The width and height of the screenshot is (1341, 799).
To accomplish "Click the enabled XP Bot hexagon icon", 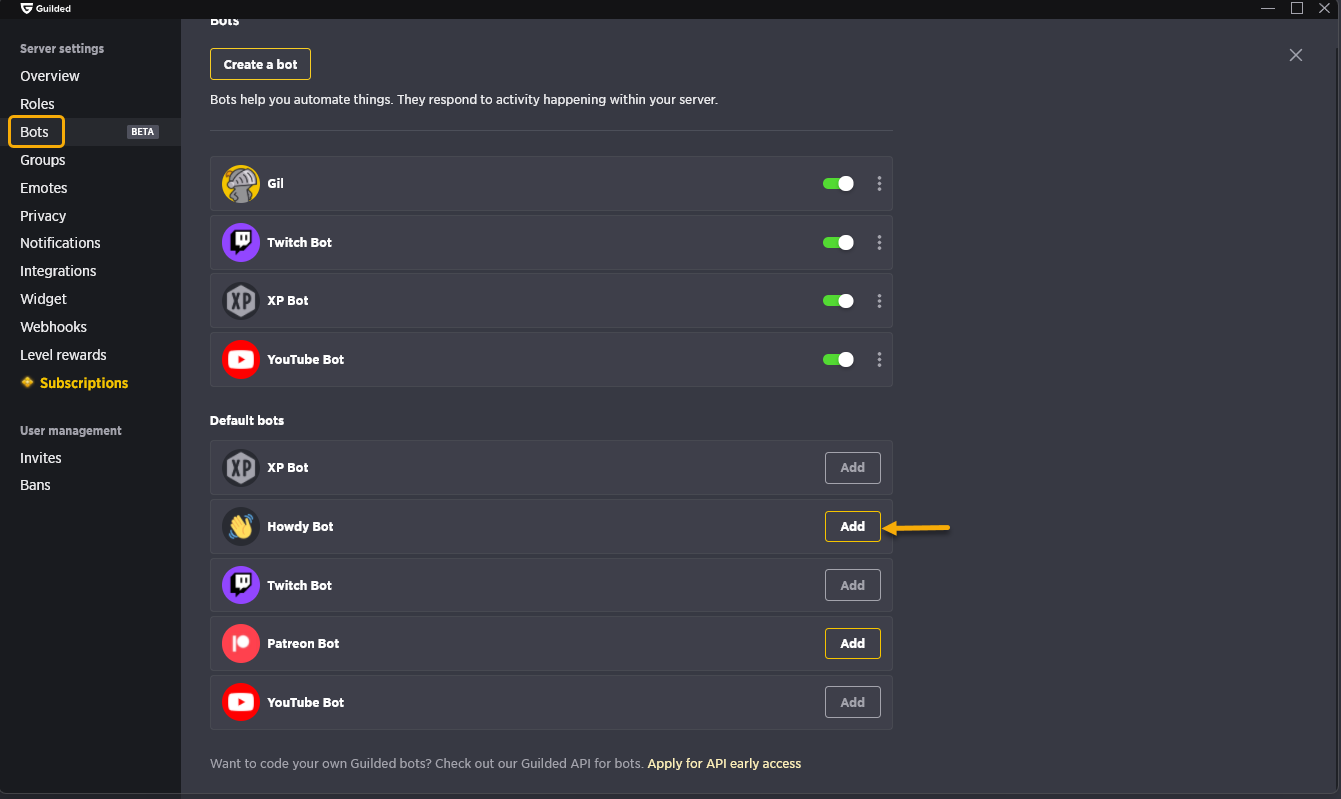I will pyautogui.click(x=241, y=301).
